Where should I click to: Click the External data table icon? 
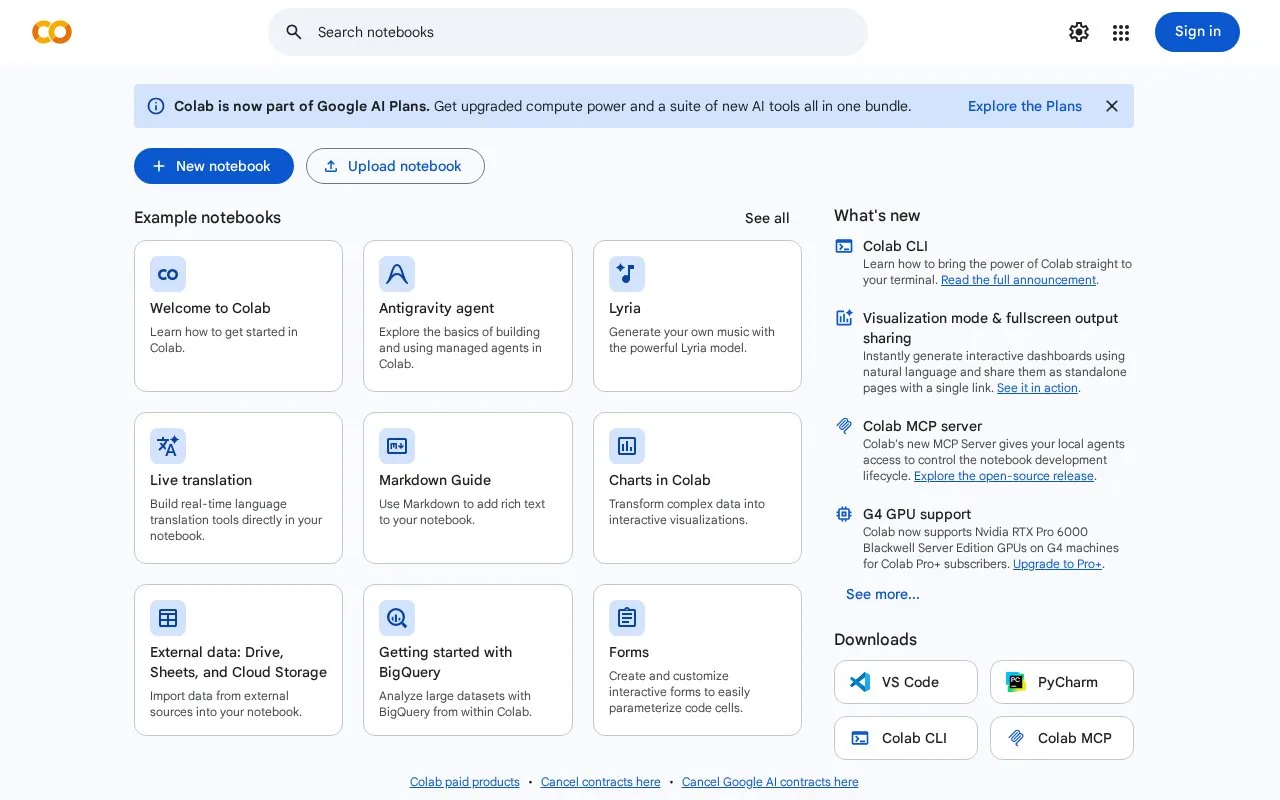point(168,618)
